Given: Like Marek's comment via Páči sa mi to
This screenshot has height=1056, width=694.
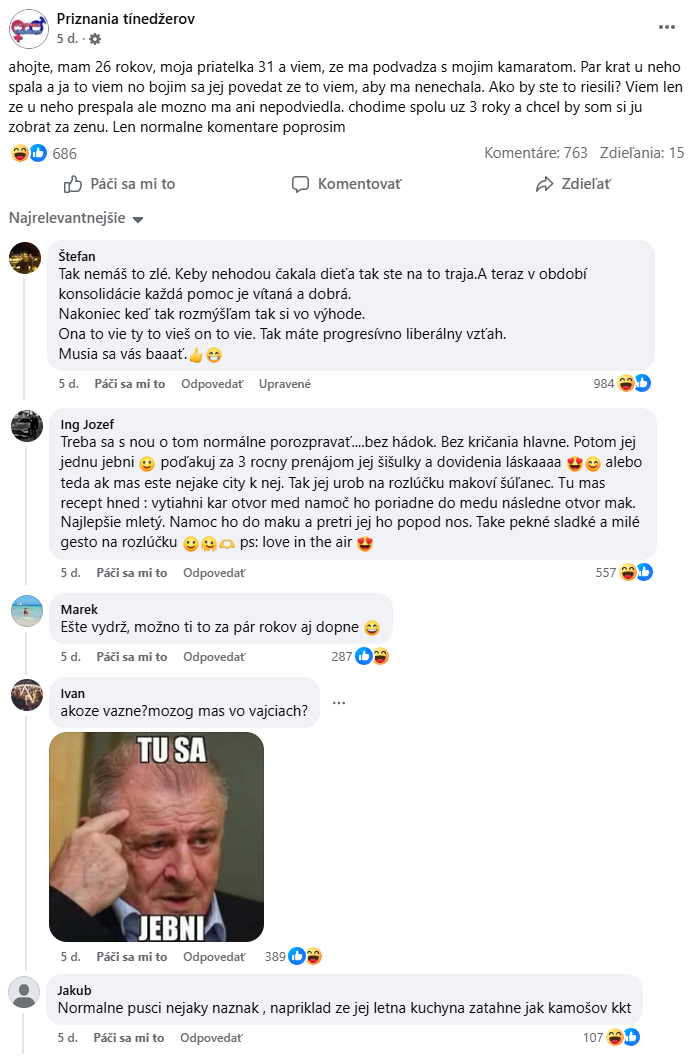Looking at the screenshot, I should point(131,657).
